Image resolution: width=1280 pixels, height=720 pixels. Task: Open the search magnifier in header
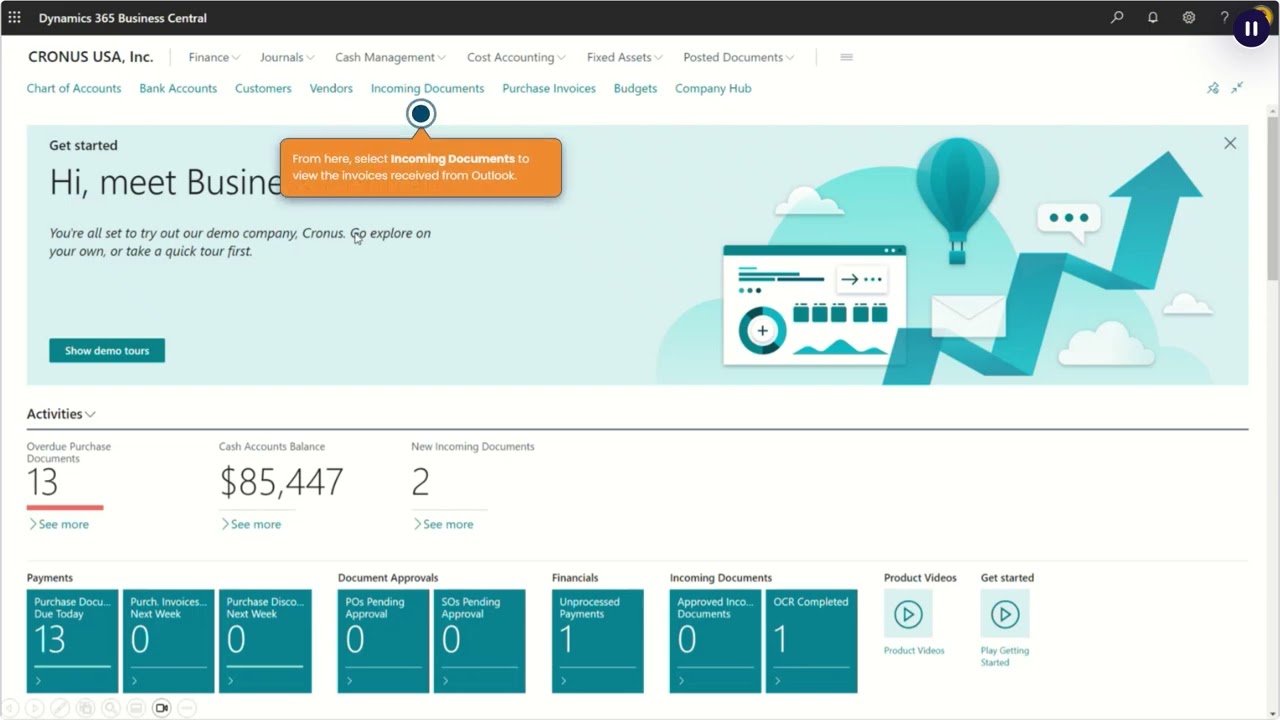click(x=1117, y=18)
